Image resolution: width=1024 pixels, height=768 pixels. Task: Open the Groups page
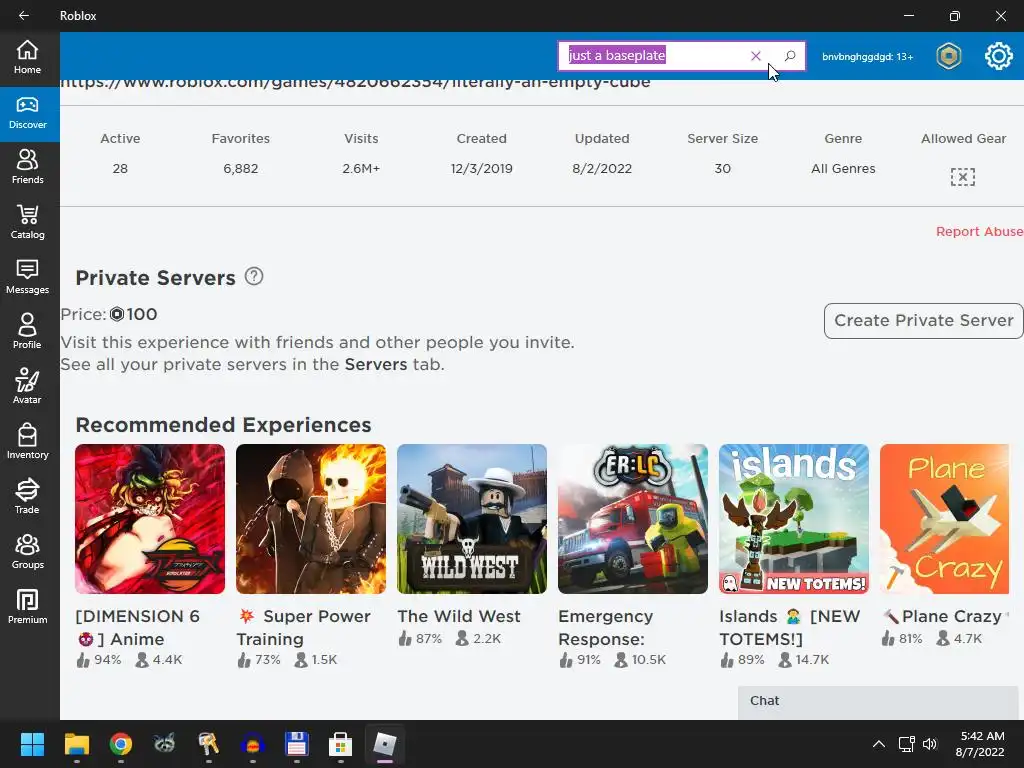coord(27,552)
